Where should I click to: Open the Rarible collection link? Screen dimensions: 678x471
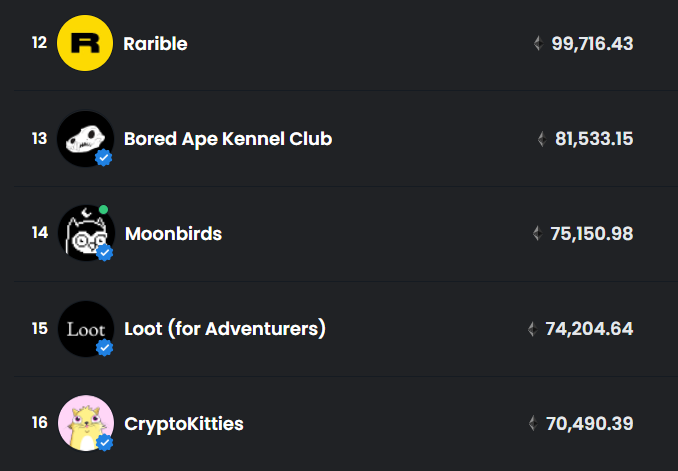click(155, 44)
